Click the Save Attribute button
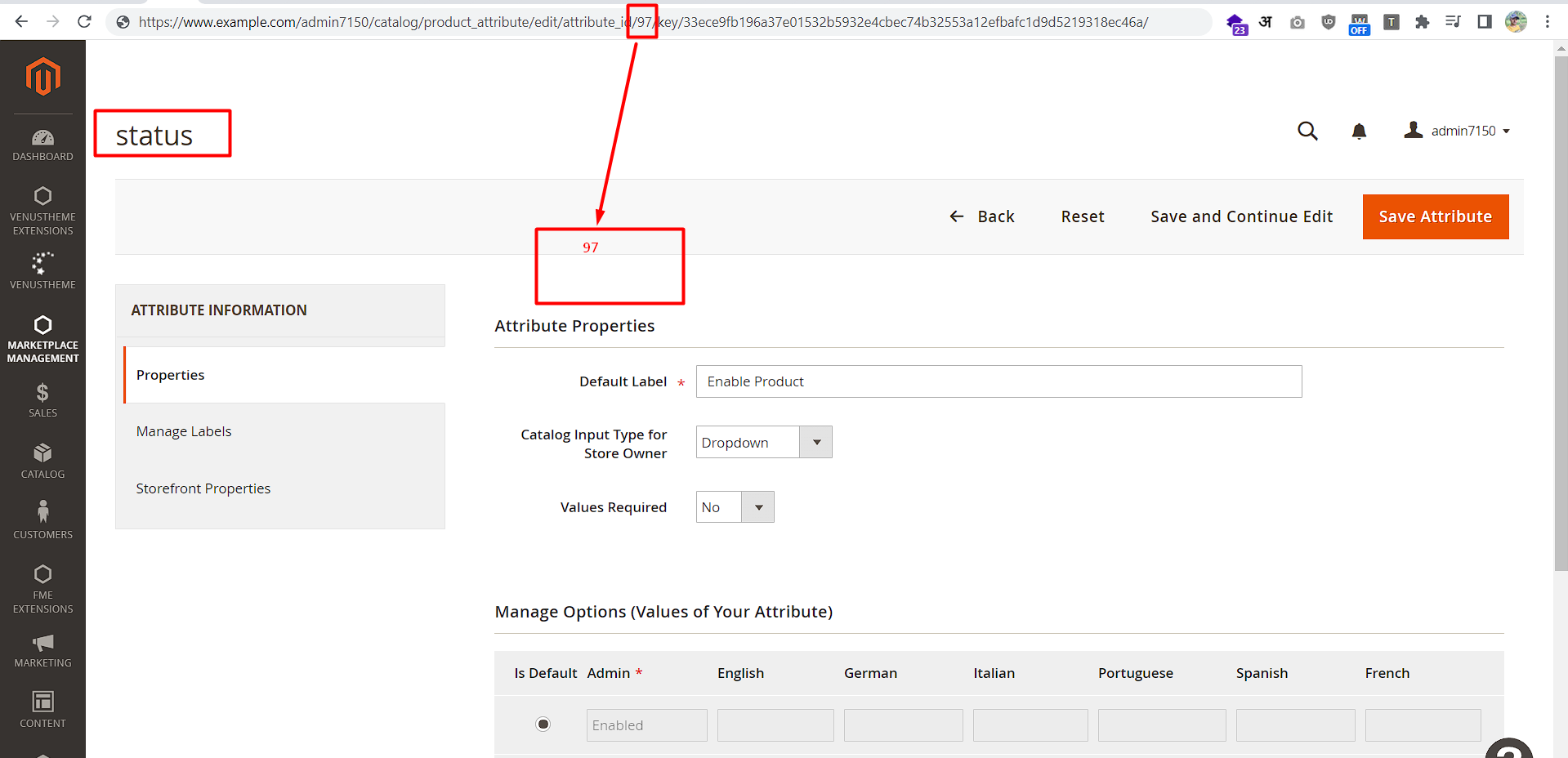 pos(1435,216)
